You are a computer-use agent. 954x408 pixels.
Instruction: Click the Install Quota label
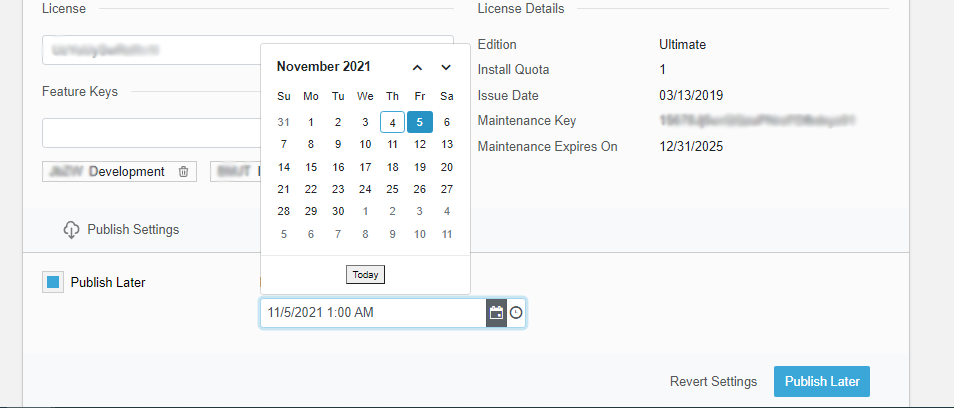point(514,70)
